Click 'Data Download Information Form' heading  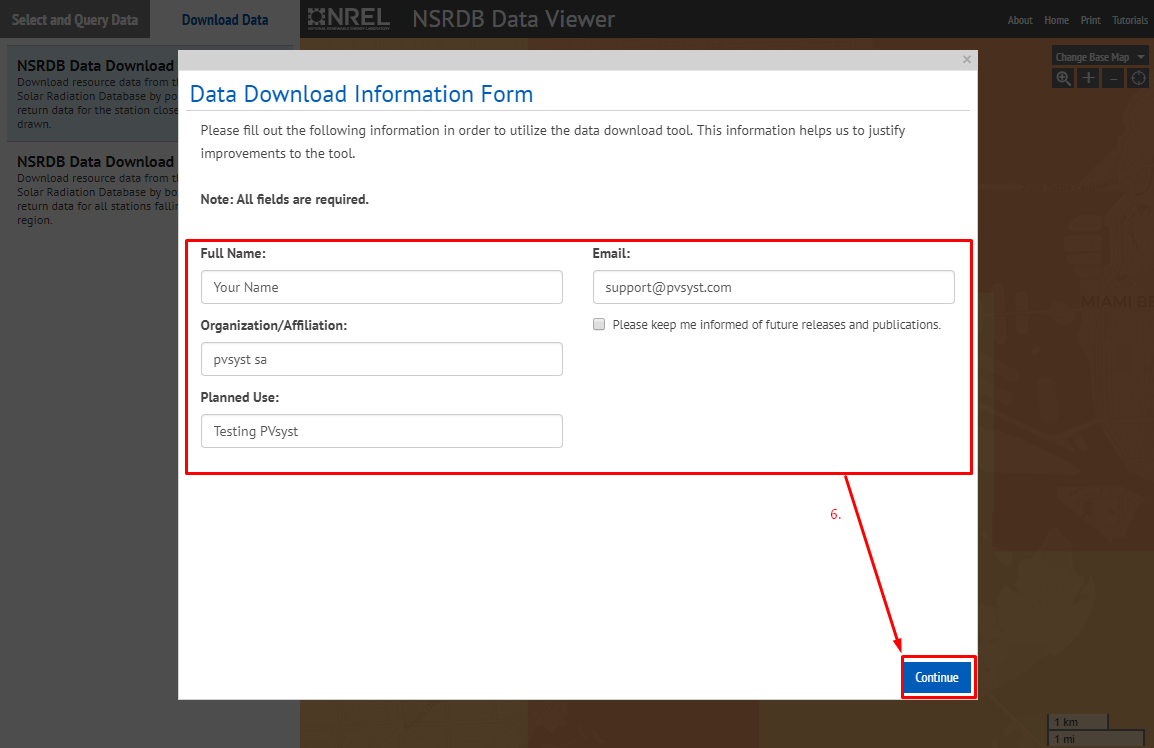pyautogui.click(x=361, y=94)
